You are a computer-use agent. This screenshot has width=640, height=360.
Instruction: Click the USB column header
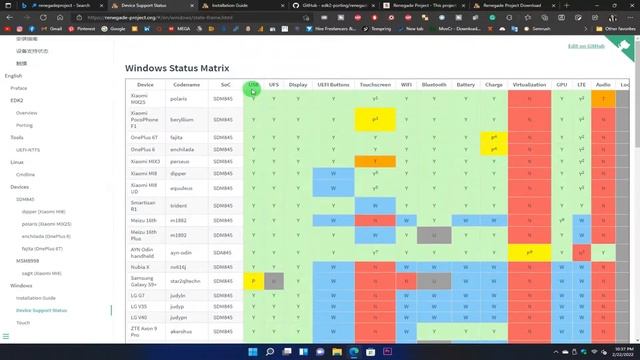pyautogui.click(x=253, y=84)
